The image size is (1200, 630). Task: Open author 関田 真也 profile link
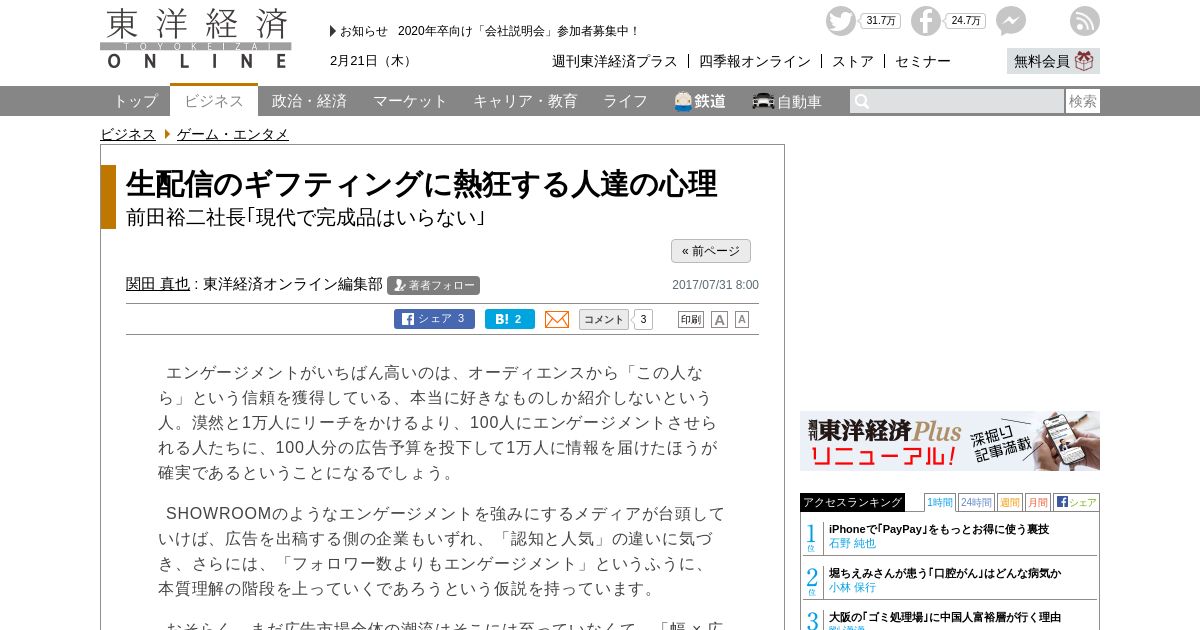158,284
